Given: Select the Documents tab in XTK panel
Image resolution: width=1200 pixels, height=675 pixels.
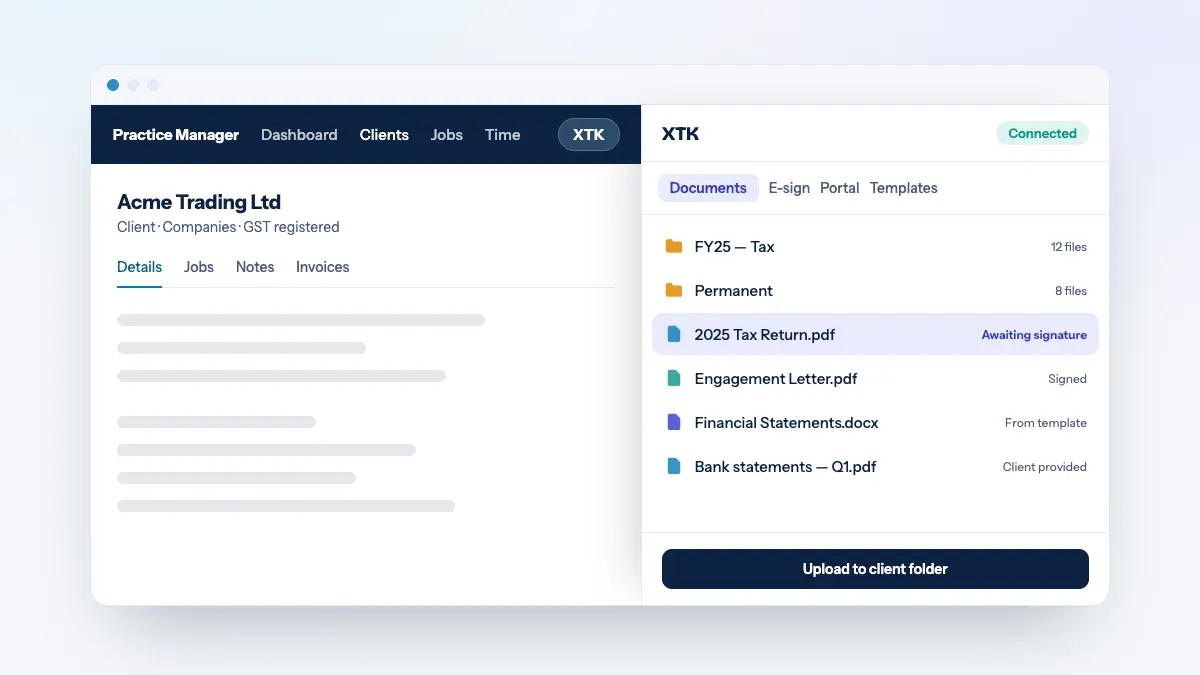Looking at the screenshot, I should click(708, 188).
